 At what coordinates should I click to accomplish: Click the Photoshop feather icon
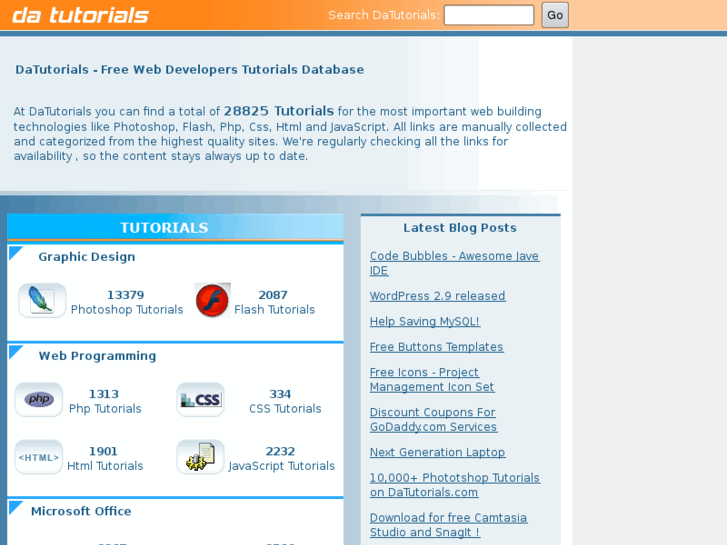pyautogui.click(x=42, y=301)
